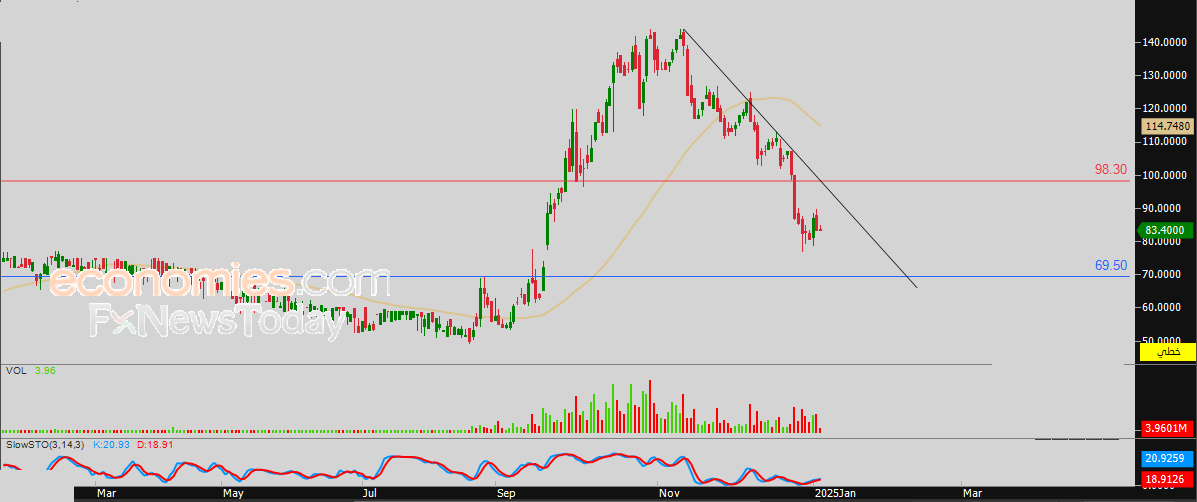1197x502 pixels.
Task: Click the Jul date axis label
Action: (x=369, y=494)
